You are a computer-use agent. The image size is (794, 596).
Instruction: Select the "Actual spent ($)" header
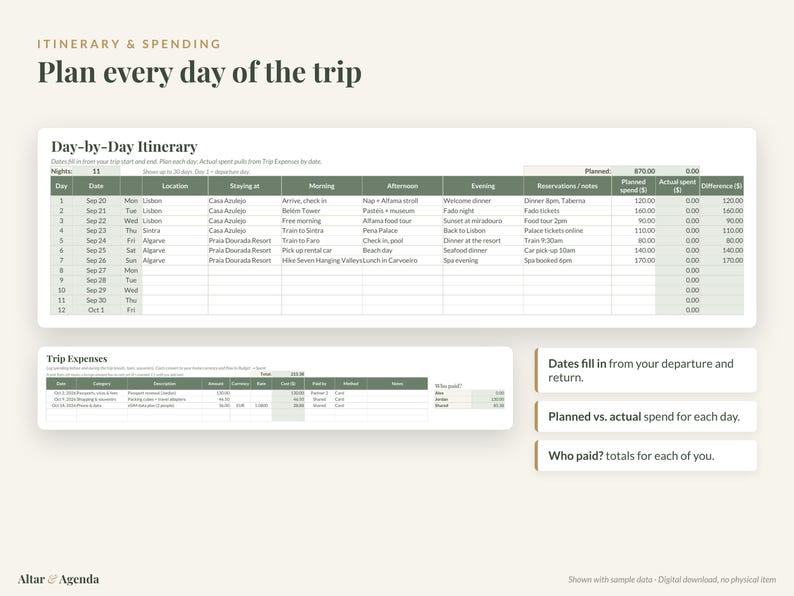[678, 186]
